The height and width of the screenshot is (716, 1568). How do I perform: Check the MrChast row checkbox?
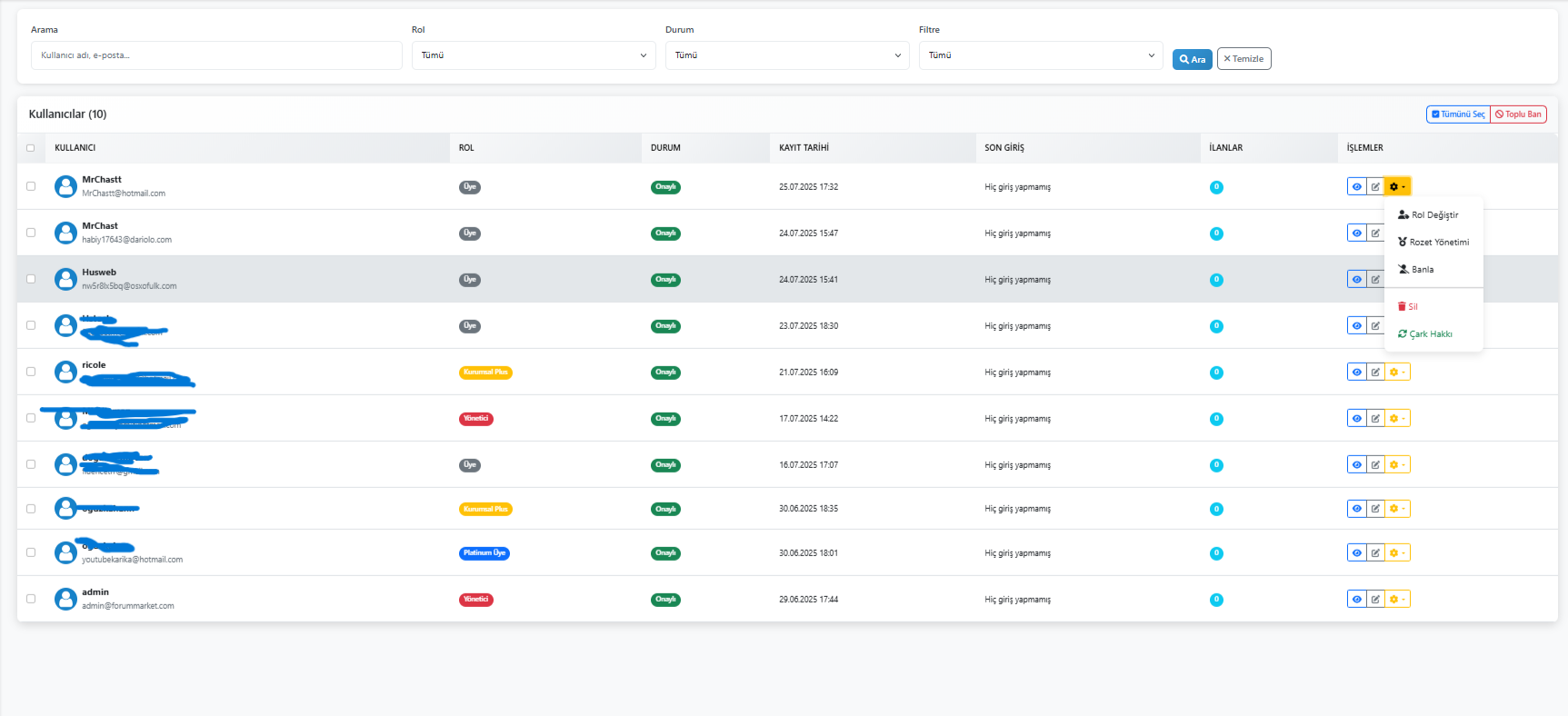tap(31, 233)
